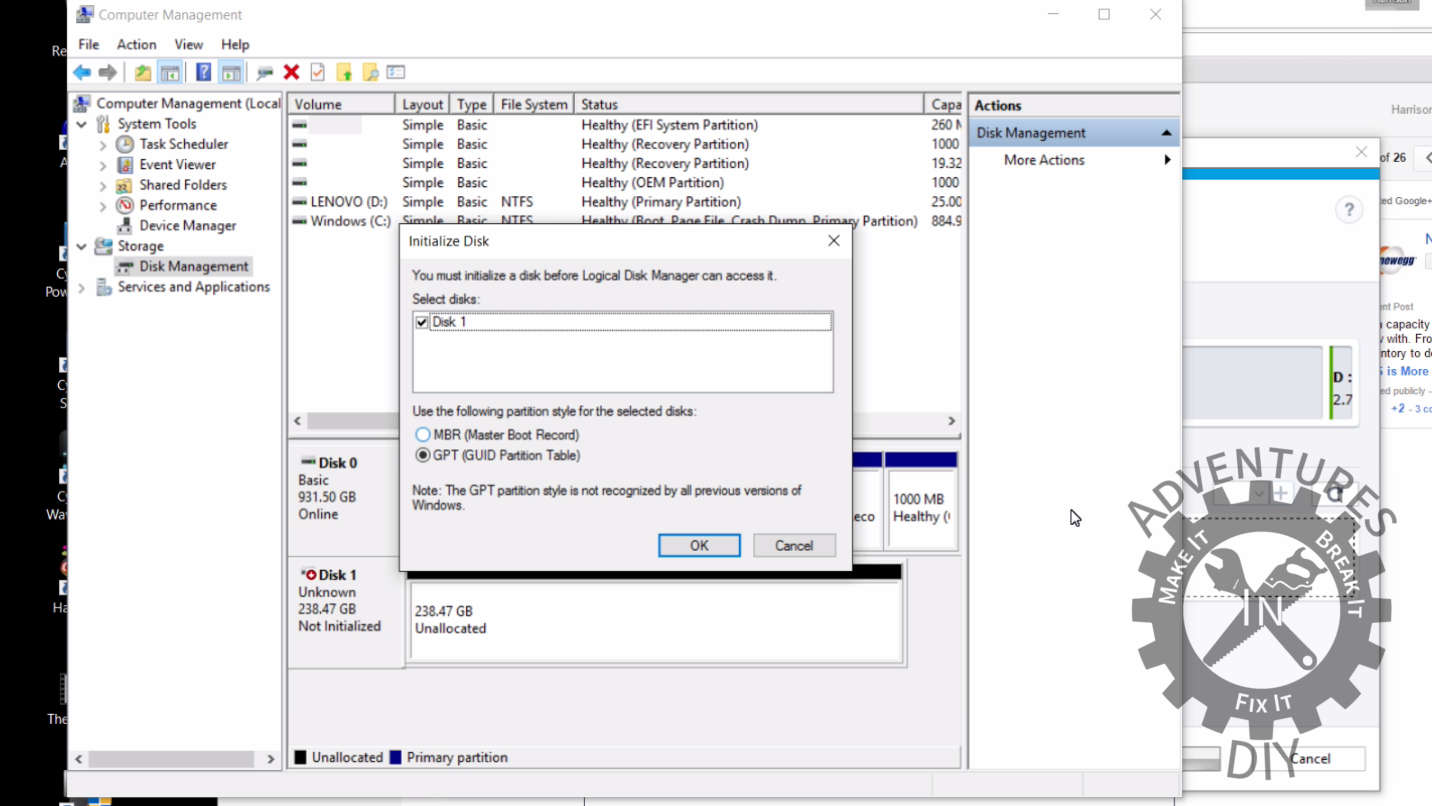The width and height of the screenshot is (1432, 806).
Task: Uncheck the Disk 1 checkbox
Action: [422, 322]
